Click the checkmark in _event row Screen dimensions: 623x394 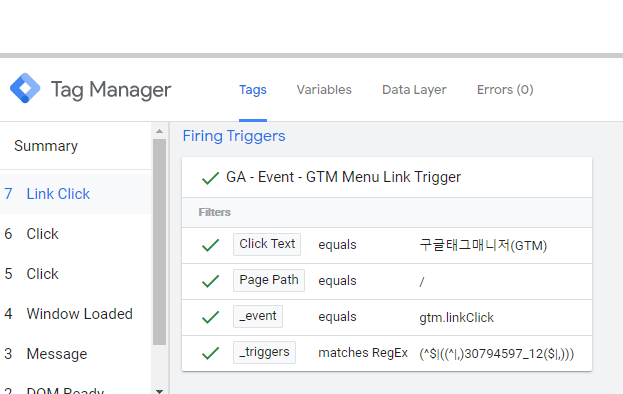(211, 317)
